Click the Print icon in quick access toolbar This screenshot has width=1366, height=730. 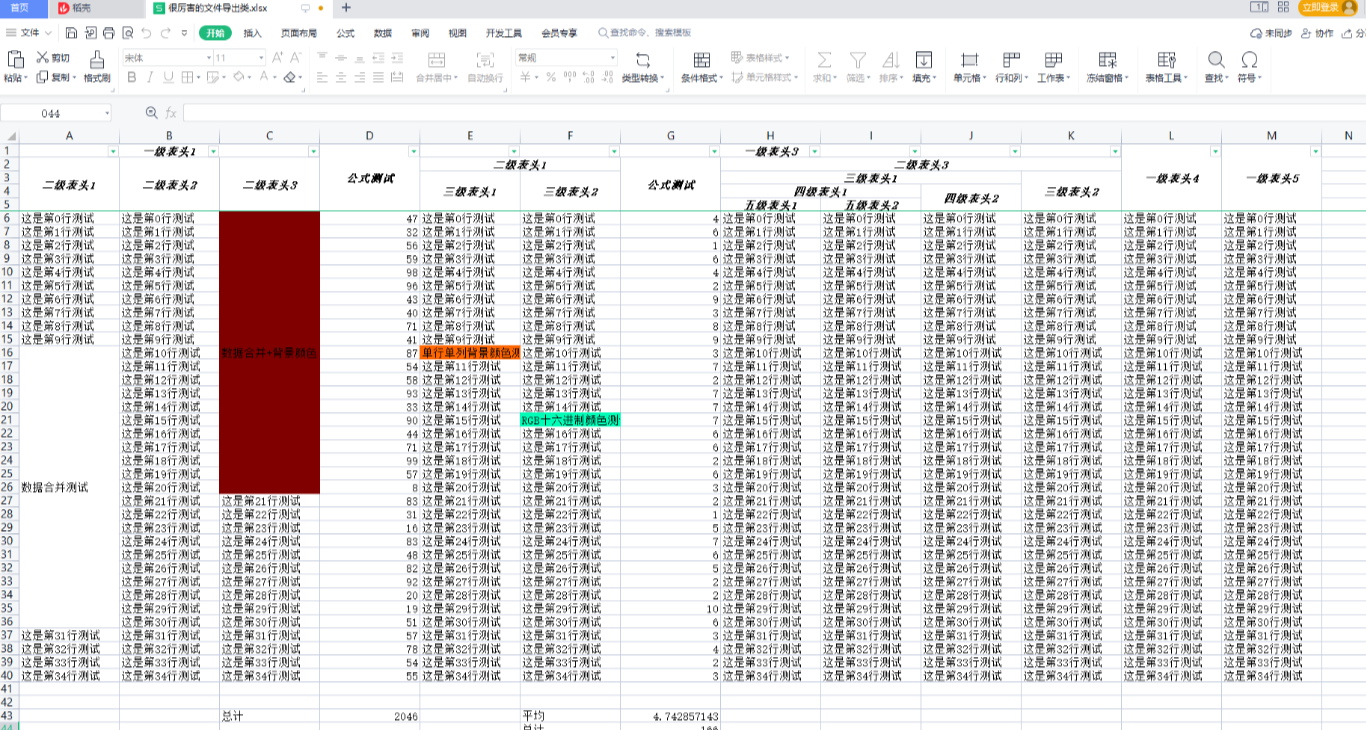pos(108,33)
